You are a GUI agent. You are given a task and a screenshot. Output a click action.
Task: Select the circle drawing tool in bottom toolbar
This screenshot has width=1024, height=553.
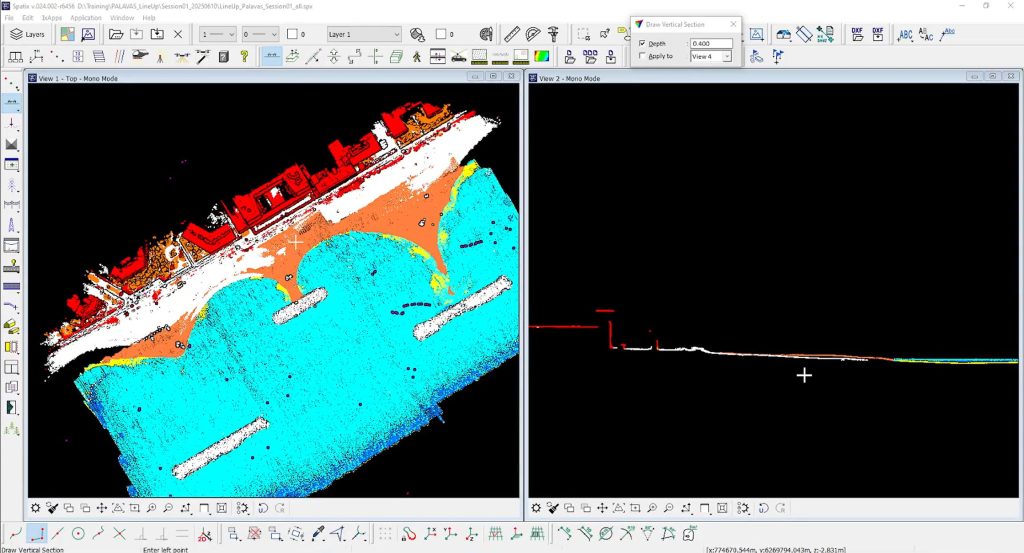point(78,534)
